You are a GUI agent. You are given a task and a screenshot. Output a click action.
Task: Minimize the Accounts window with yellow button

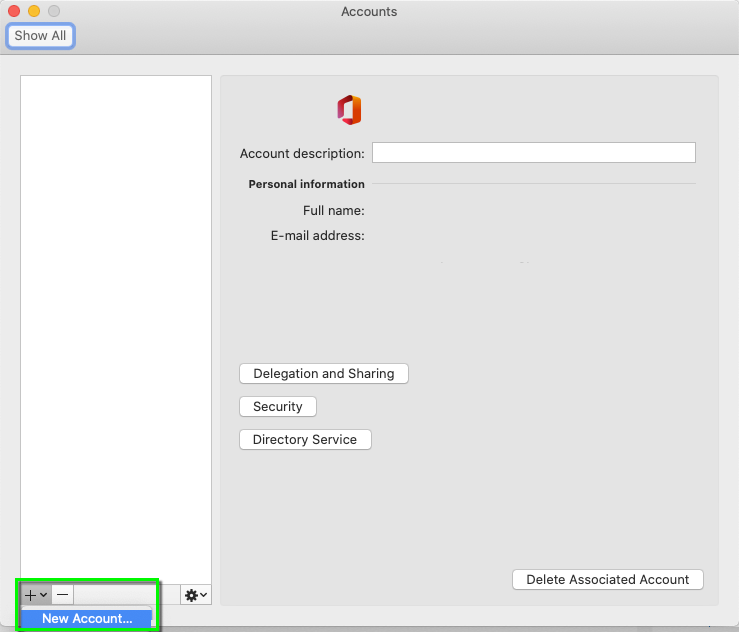[34, 11]
